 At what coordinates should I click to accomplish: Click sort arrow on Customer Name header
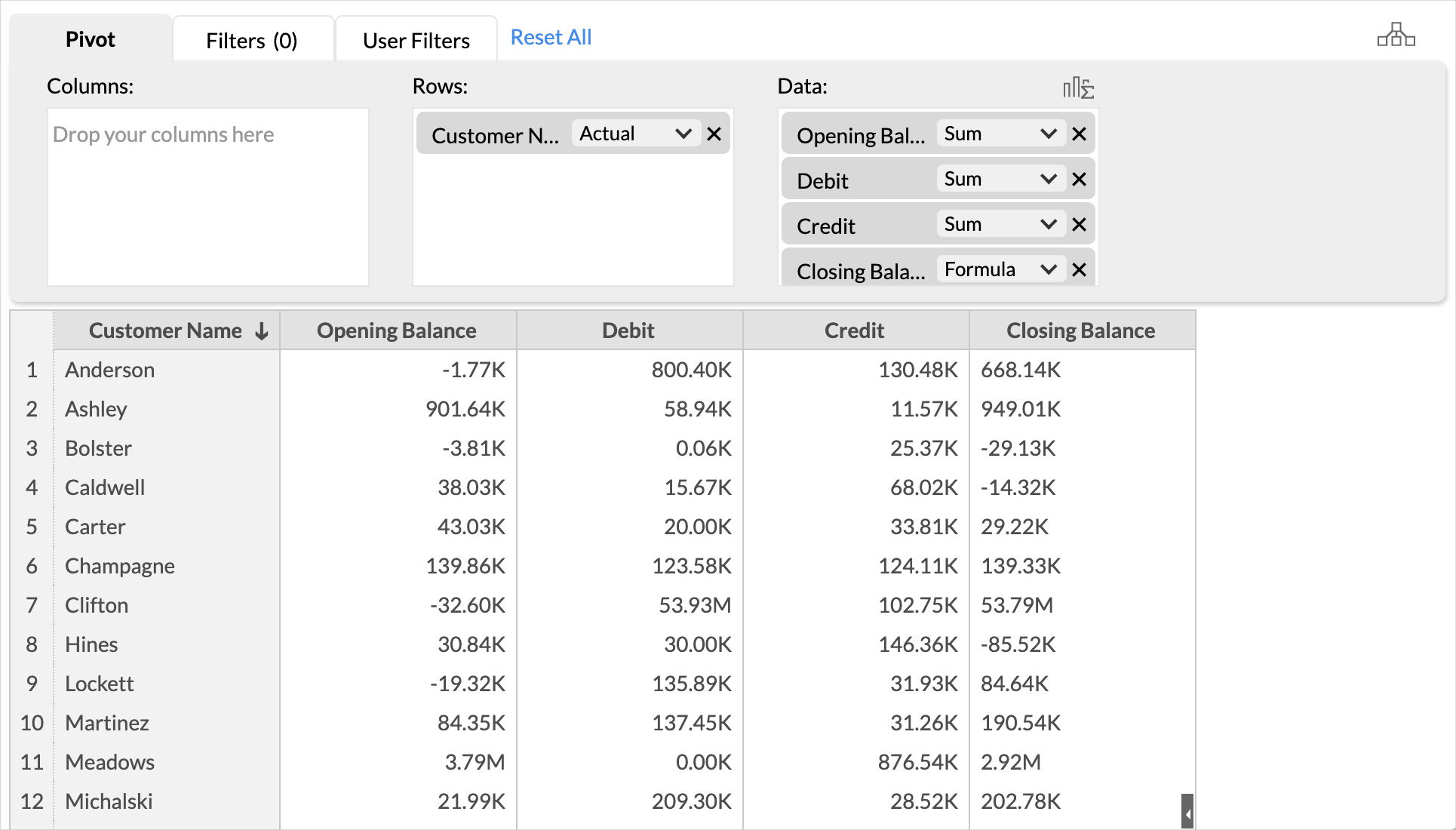[262, 331]
